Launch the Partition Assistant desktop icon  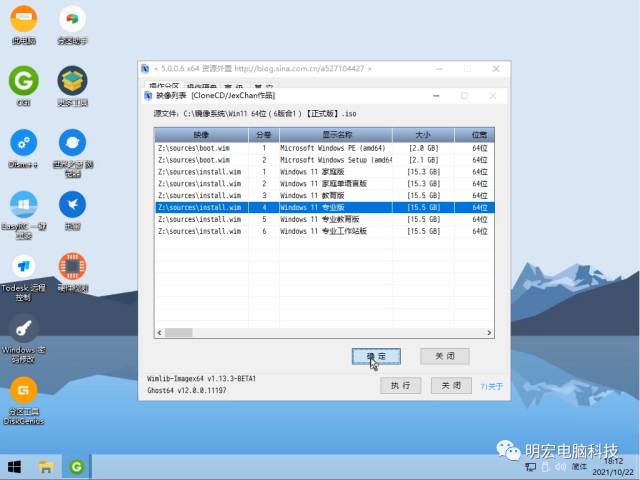point(72,24)
